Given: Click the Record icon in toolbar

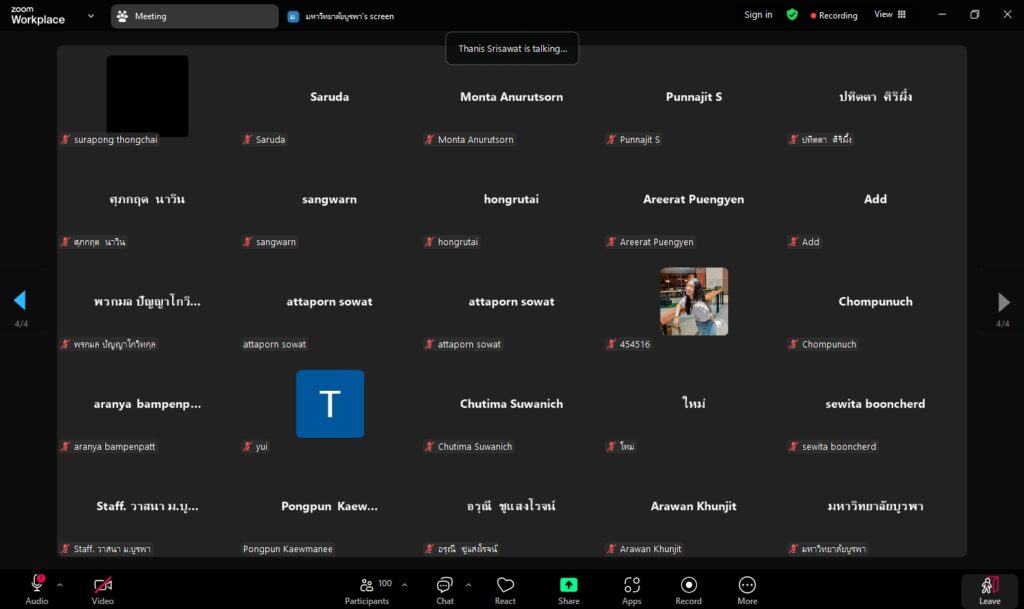Looking at the screenshot, I should (x=688, y=589).
